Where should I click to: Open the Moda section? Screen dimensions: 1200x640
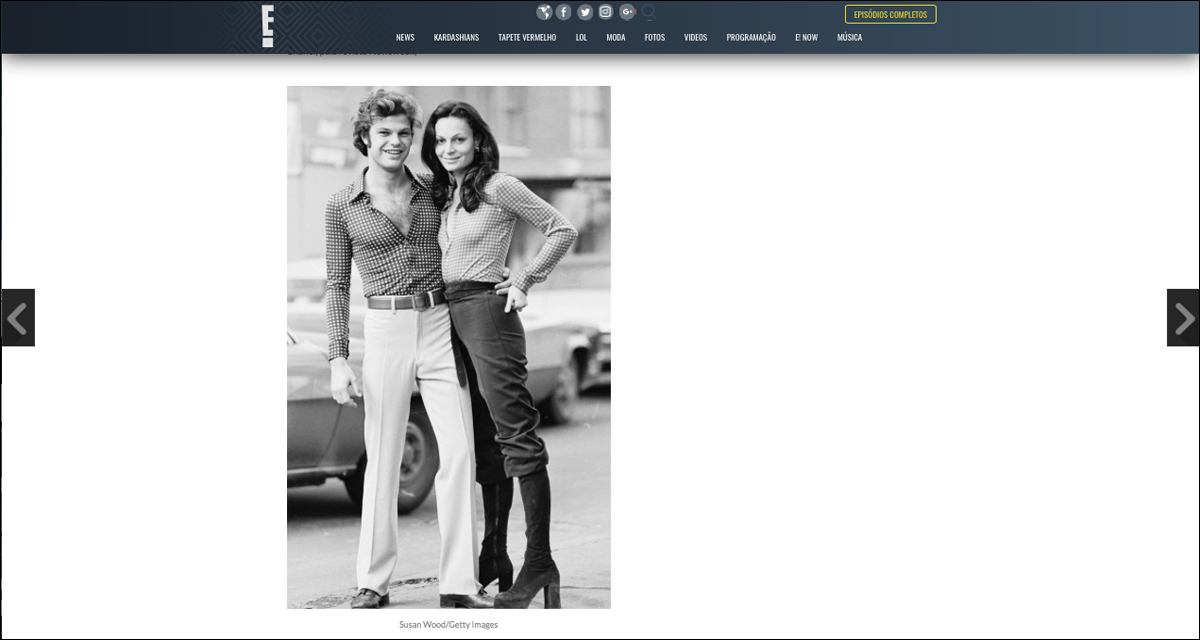(x=616, y=38)
